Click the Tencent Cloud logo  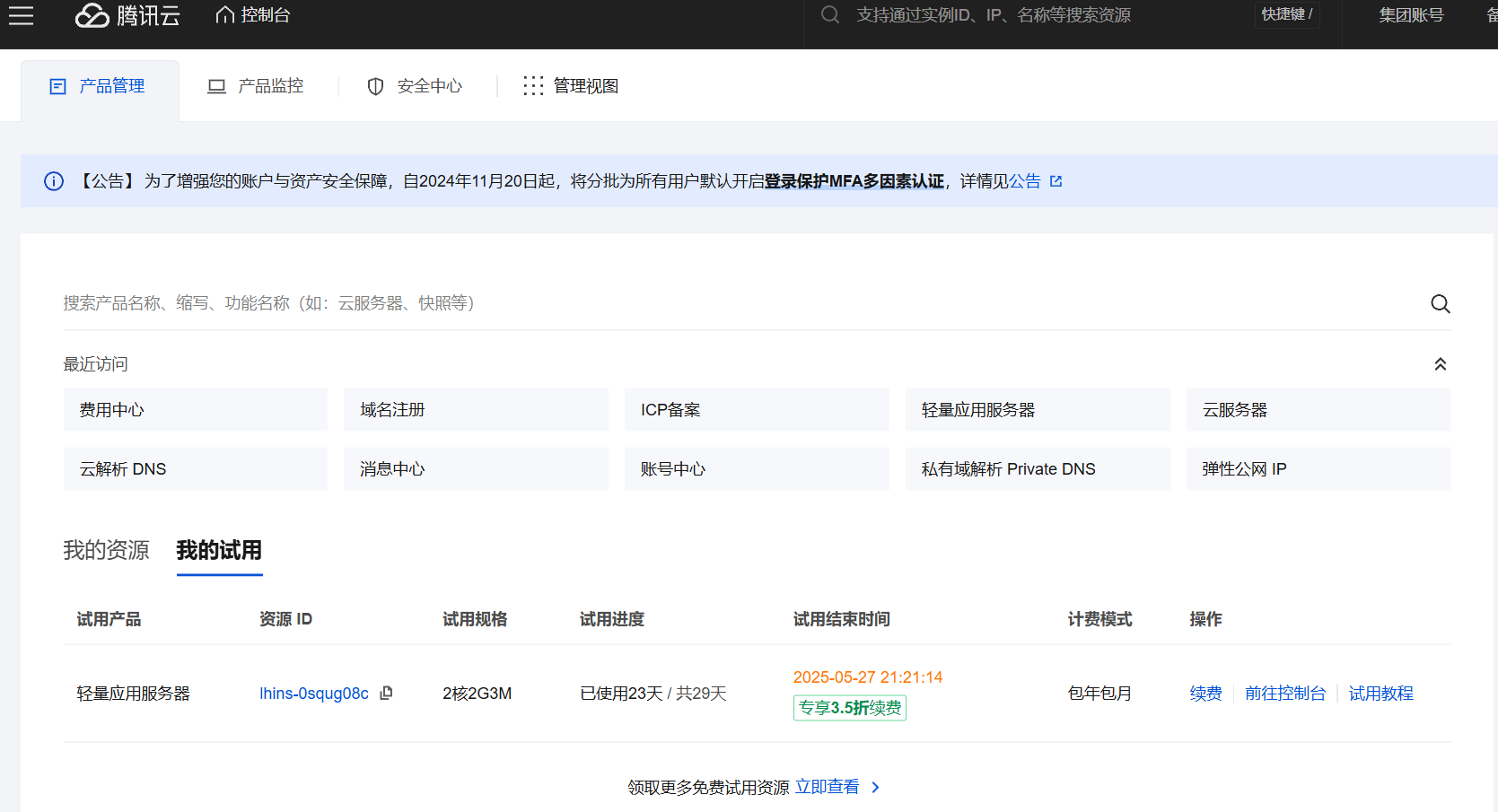point(127,15)
